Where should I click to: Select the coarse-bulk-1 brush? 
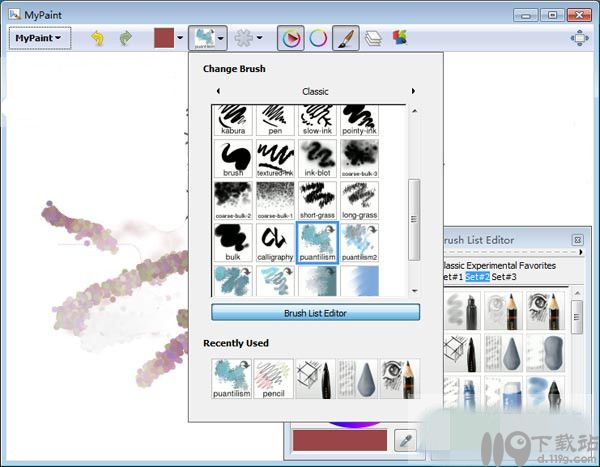(275, 200)
